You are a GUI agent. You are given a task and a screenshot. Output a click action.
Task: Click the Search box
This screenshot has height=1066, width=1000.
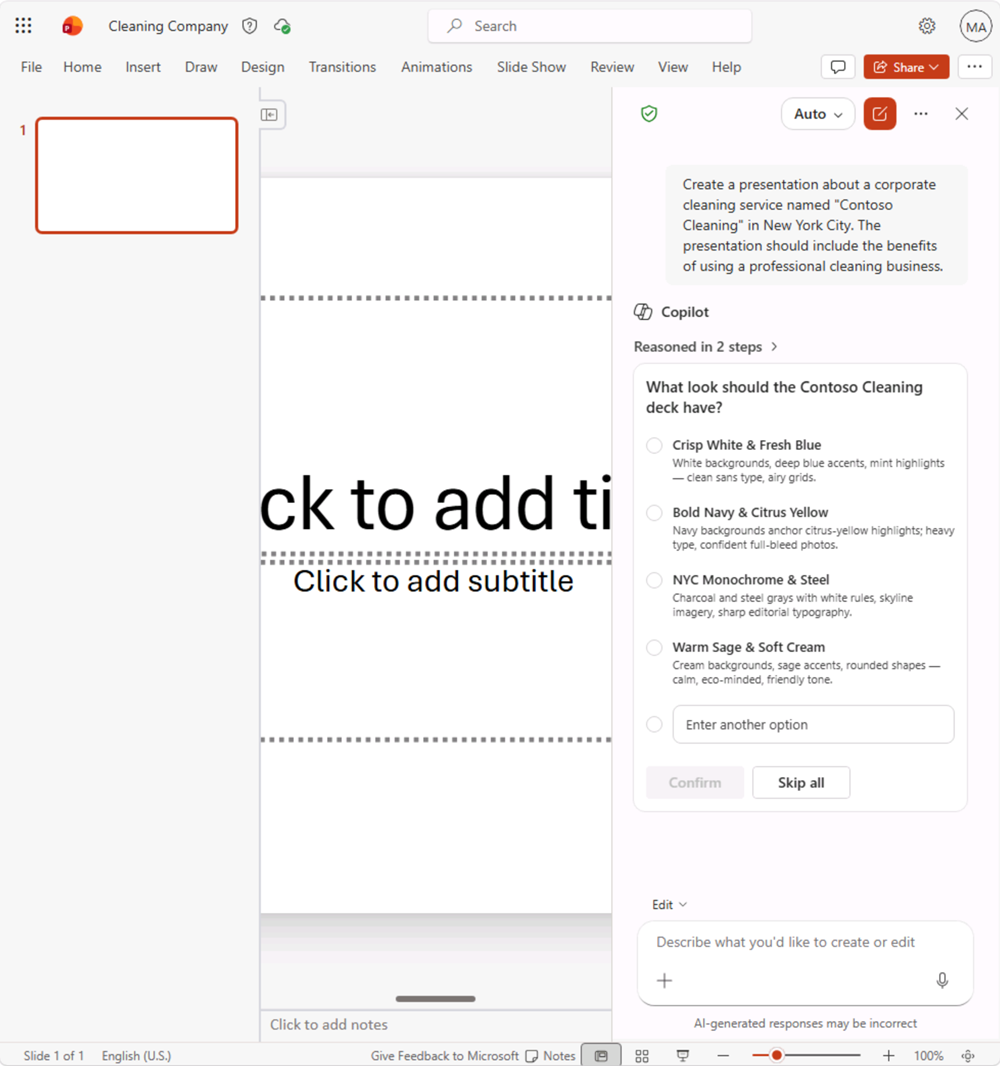(x=589, y=26)
